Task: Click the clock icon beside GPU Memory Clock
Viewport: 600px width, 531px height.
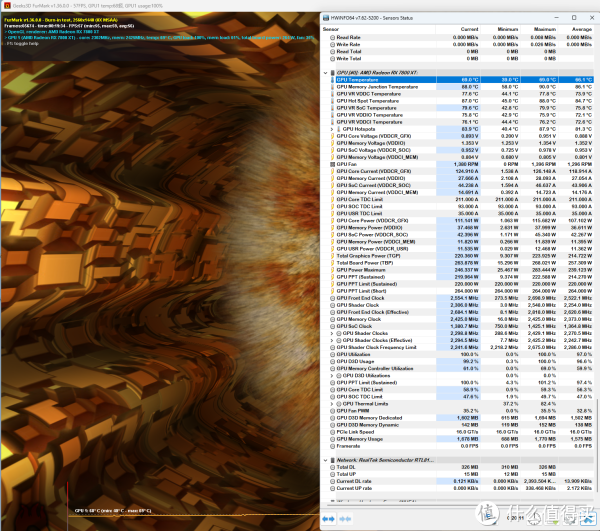Action: 332,319
